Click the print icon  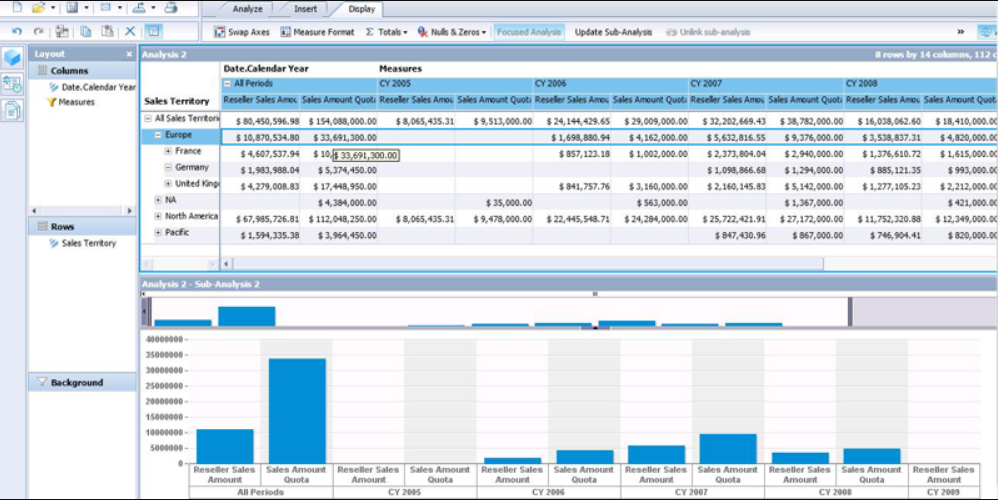(170, 8)
